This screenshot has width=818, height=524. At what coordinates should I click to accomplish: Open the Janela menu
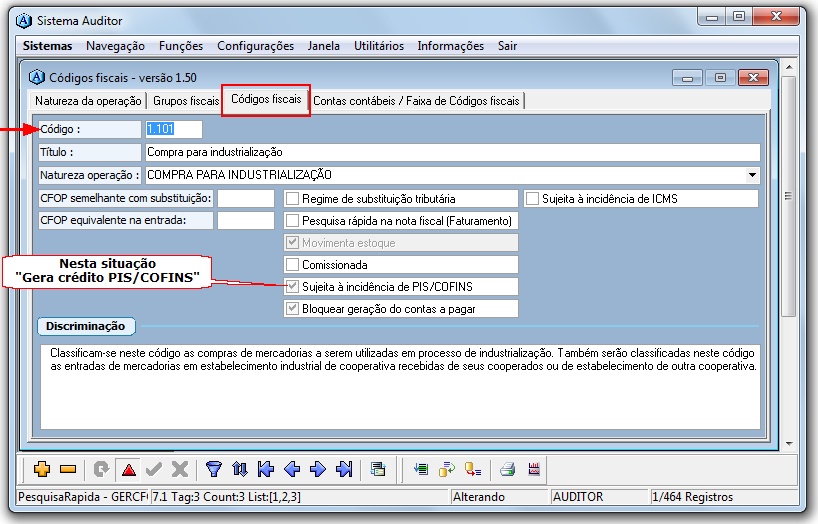pos(323,46)
